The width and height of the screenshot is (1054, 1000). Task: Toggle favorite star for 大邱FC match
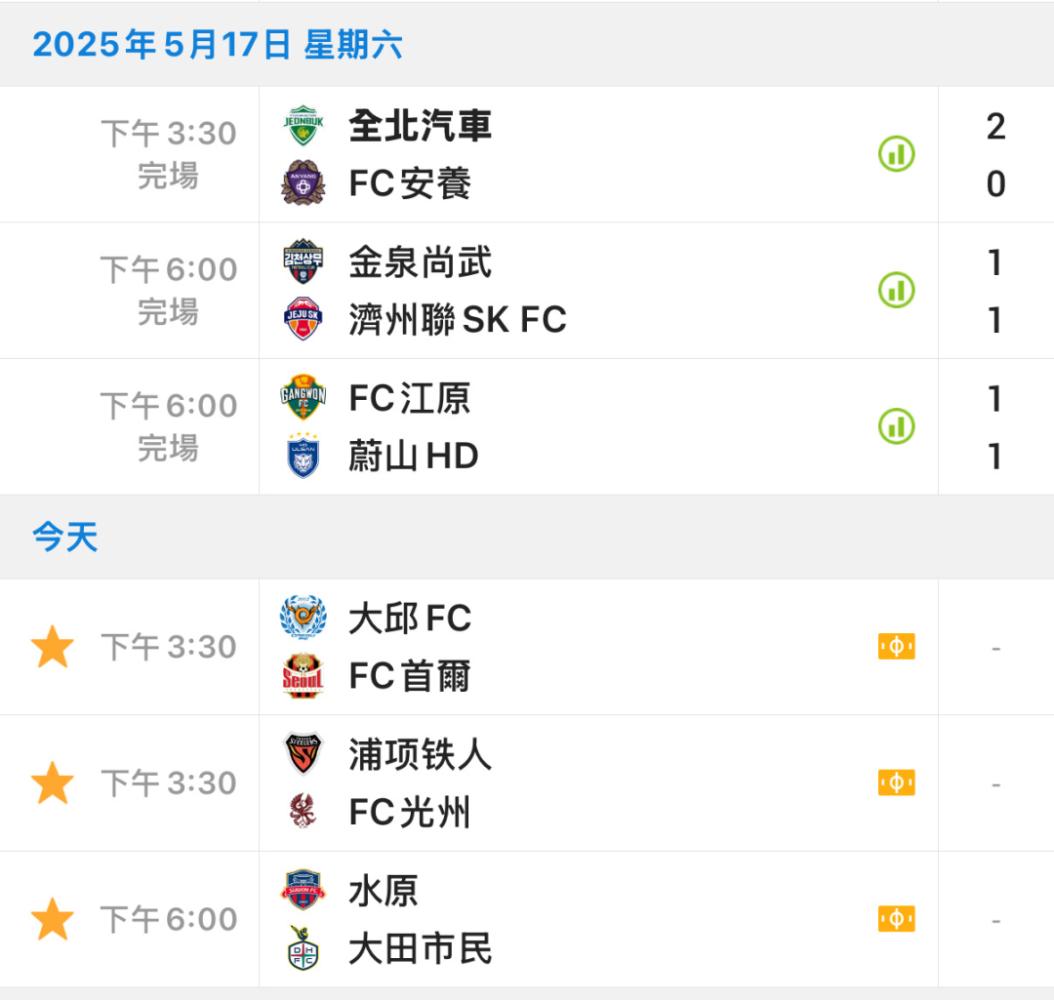click(52, 648)
